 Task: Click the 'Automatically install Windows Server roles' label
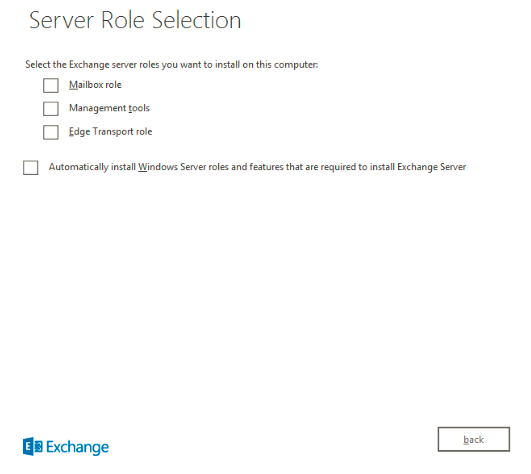[x=257, y=167]
